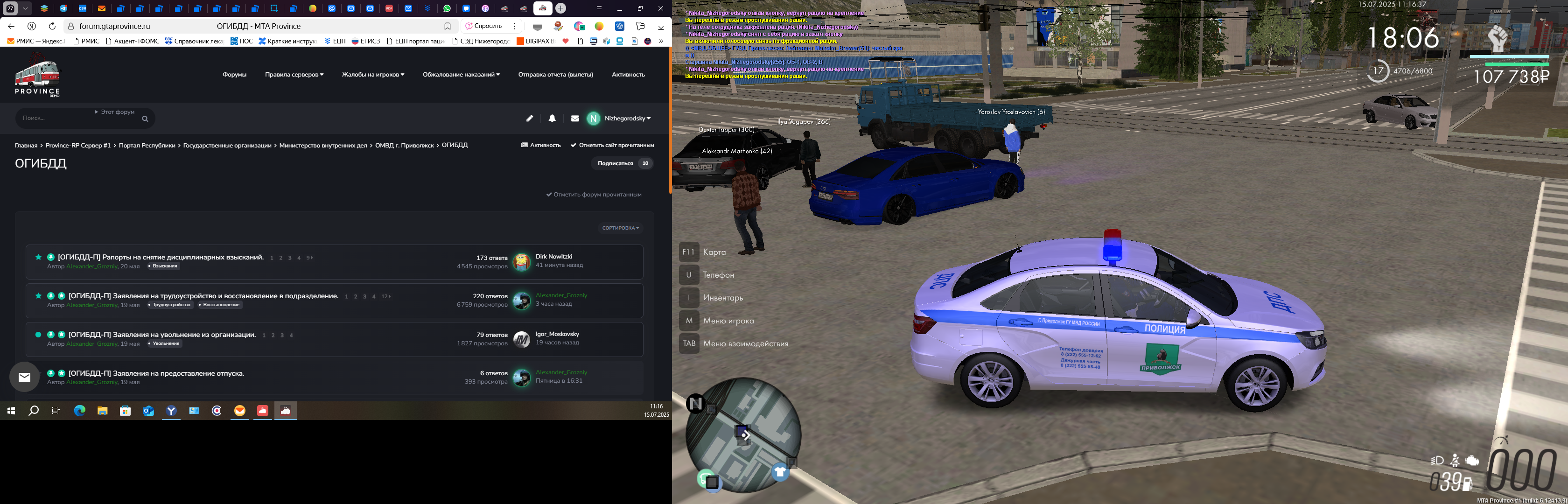Open Отправка отчета (вылеты) menu item
The height and width of the screenshot is (504, 1568).
556,74
